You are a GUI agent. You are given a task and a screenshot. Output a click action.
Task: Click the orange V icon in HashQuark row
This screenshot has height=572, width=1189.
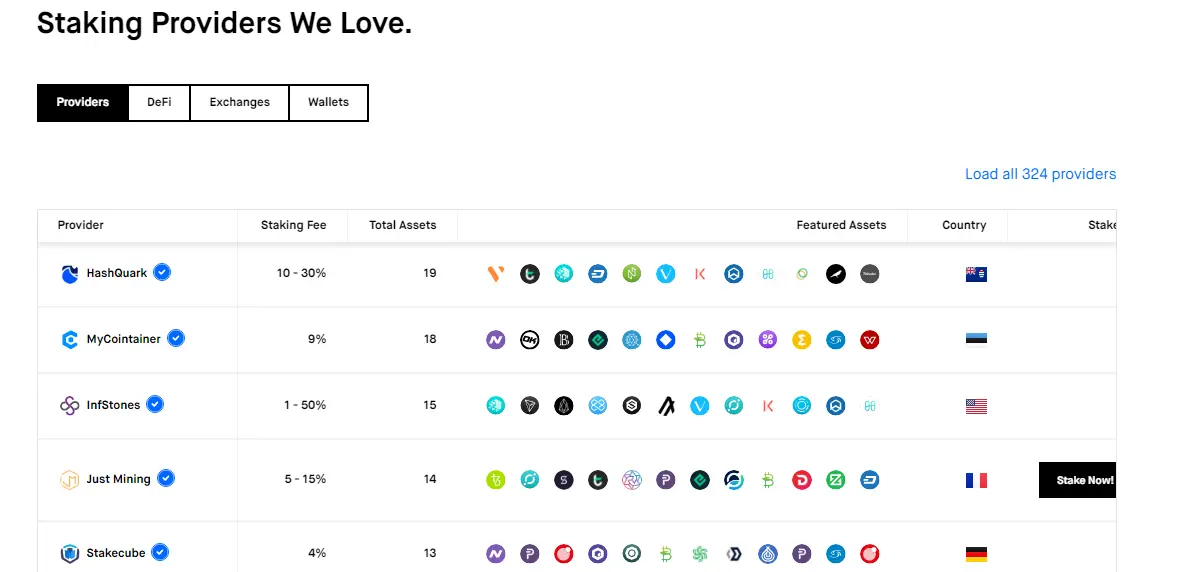point(496,274)
